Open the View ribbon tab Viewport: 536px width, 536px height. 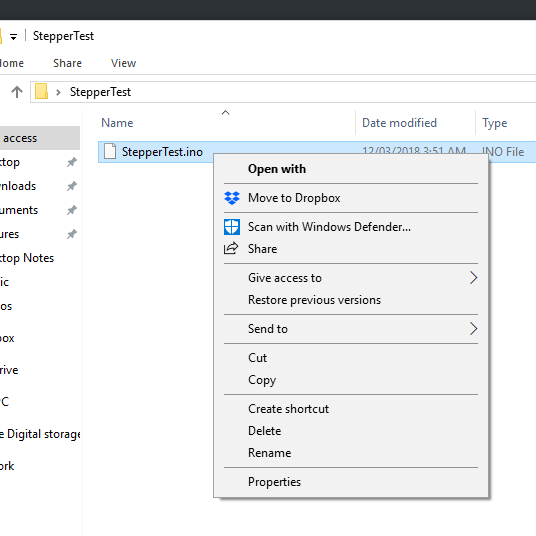click(x=123, y=63)
